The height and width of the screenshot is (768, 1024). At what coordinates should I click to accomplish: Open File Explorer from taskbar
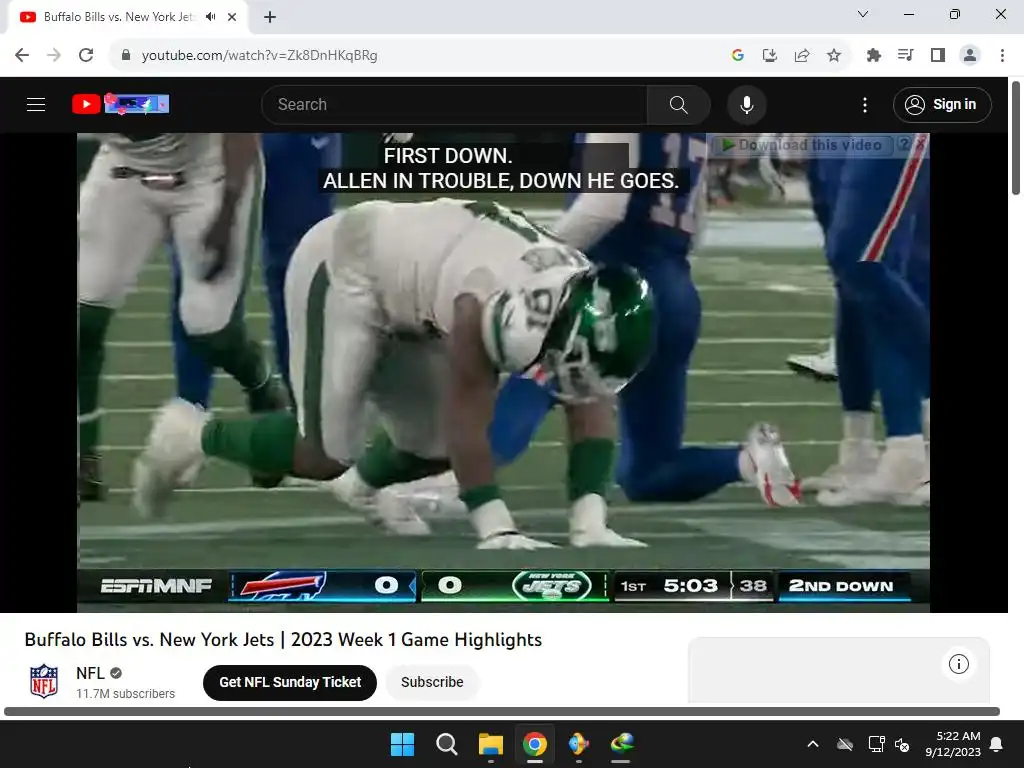pyautogui.click(x=490, y=744)
